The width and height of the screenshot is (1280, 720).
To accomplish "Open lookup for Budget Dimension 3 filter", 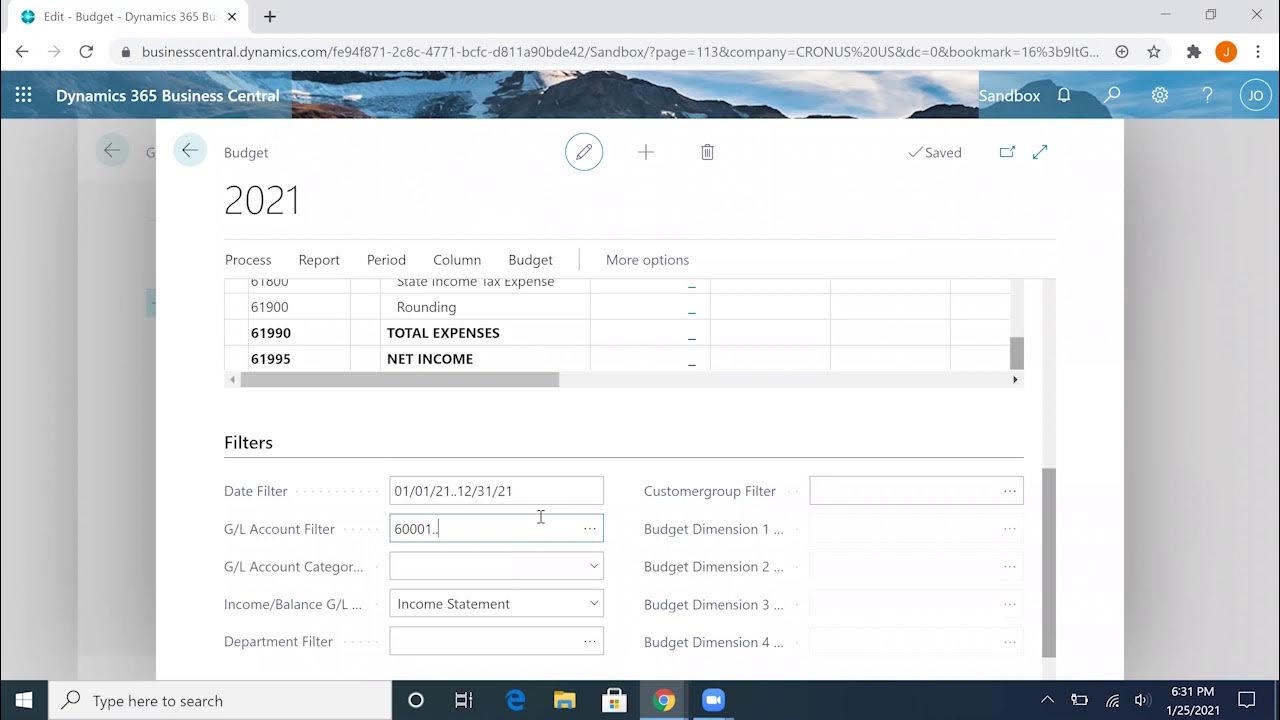I will pos(1010,604).
